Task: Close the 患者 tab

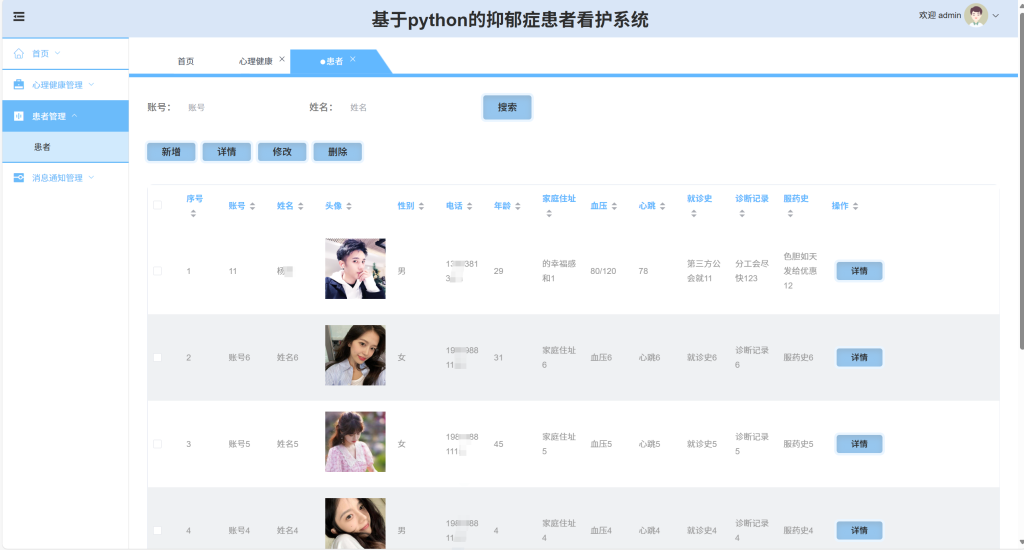Action: click(x=353, y=59)
